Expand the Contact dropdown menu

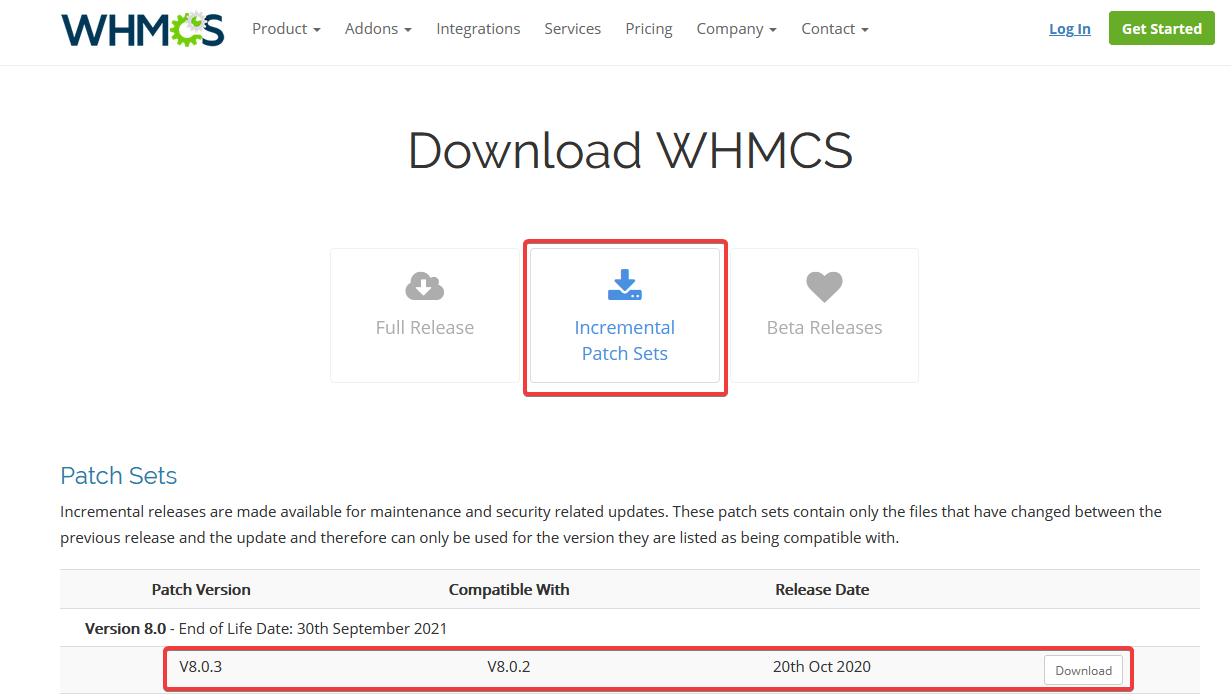[x=835, y=29]
